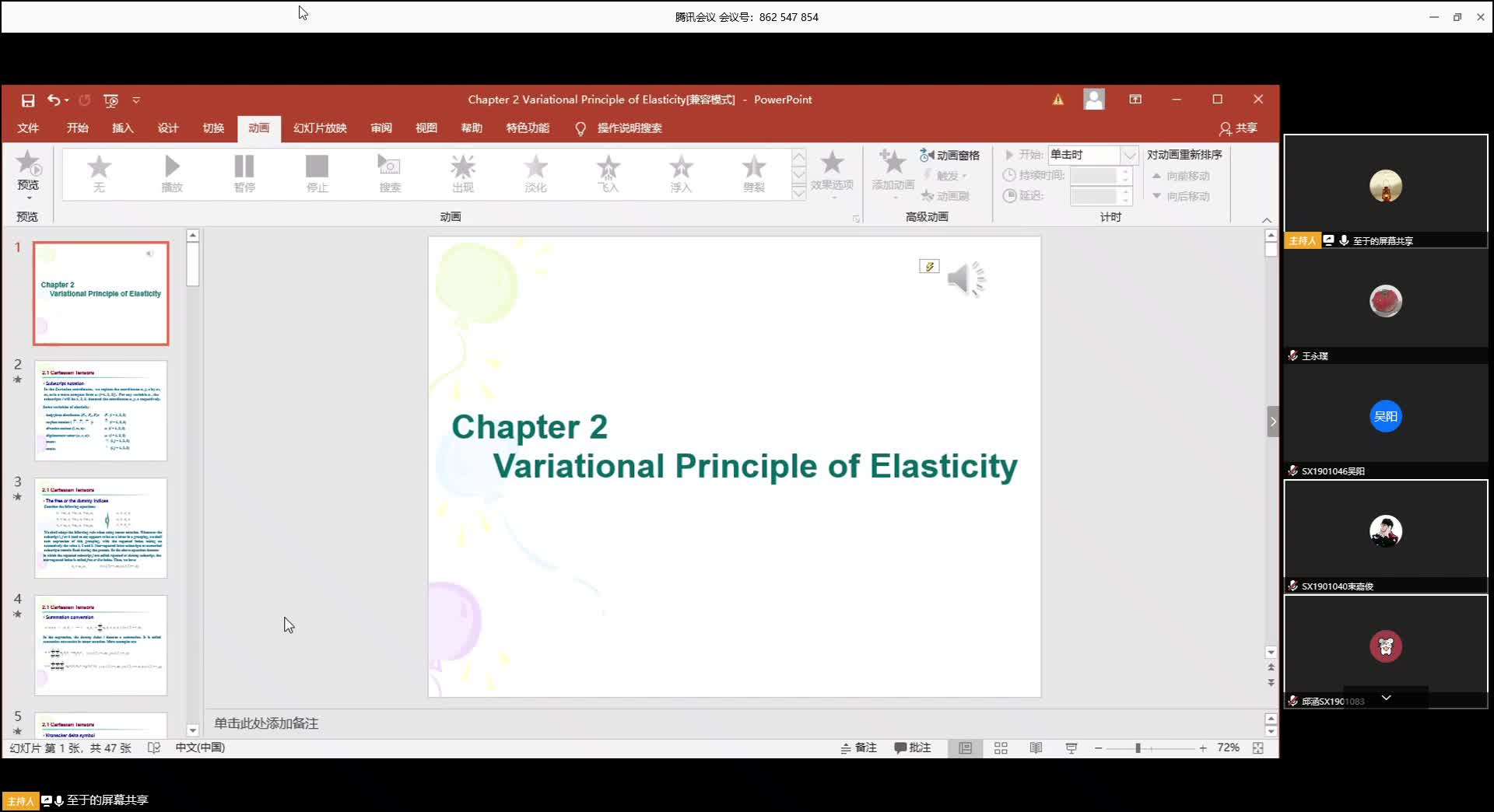This screenshot has height=812, width=1494.
Task: Open the Start timing combo box 单击时
Action: click(1092, 155)
